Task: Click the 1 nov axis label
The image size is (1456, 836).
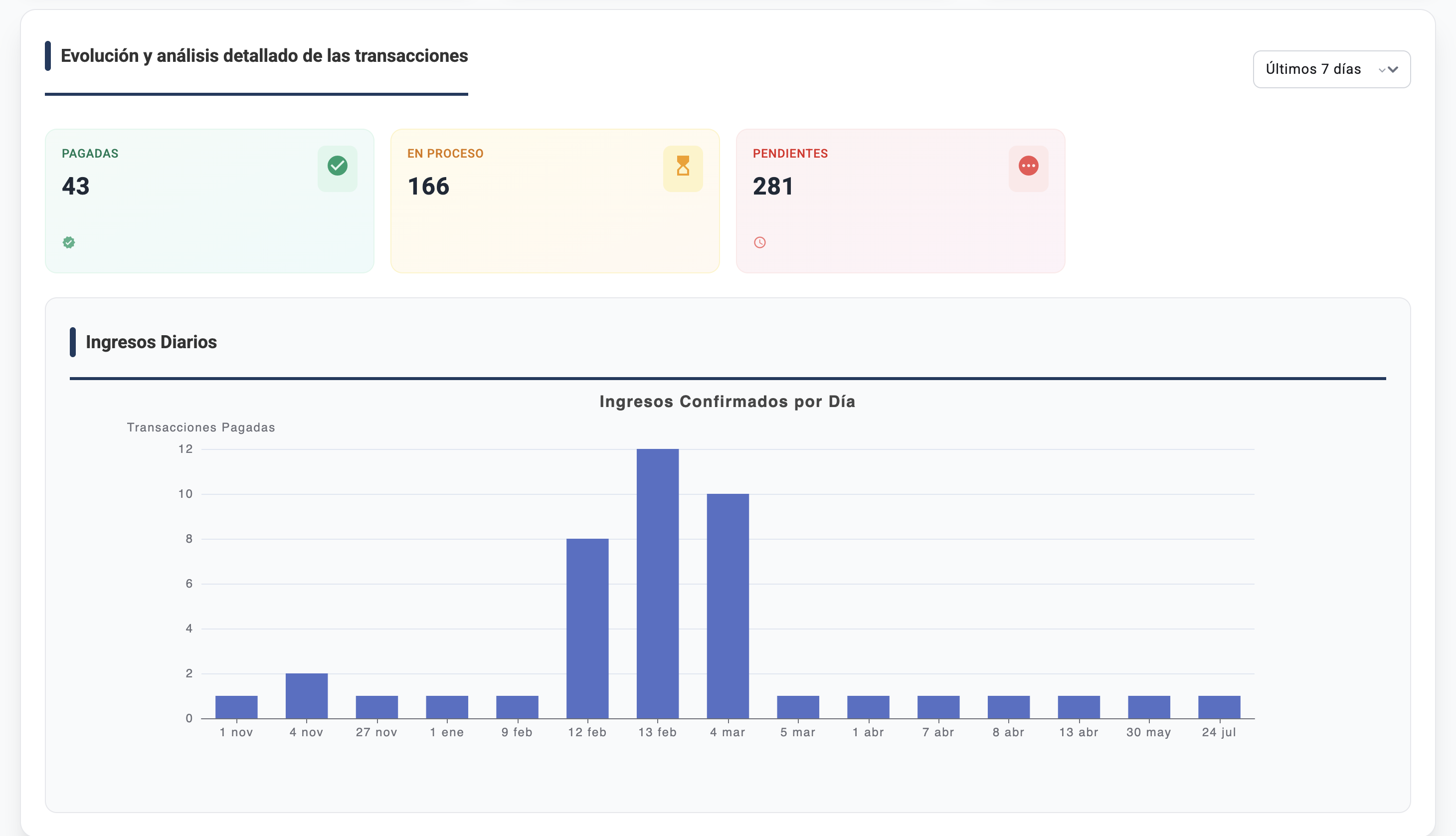Action: tap(236, 732)
